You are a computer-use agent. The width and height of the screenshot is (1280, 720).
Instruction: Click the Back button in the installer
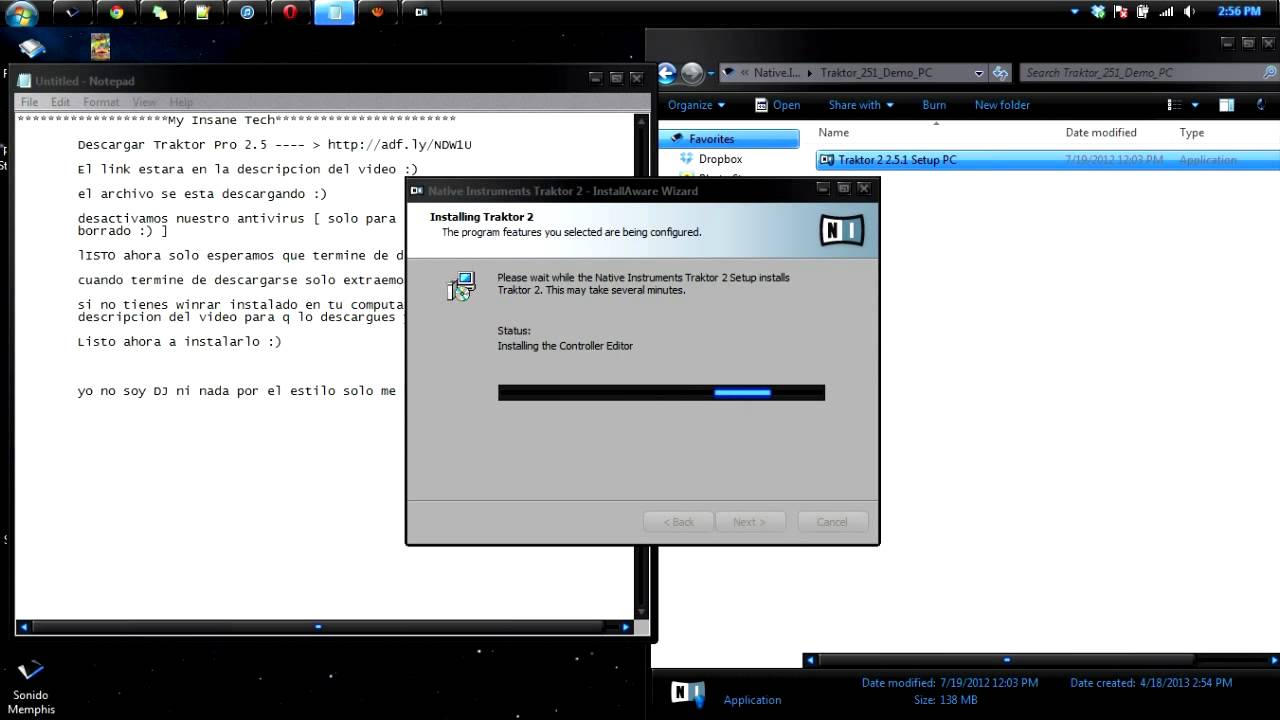pyautogui.click(x=679, y=522)
